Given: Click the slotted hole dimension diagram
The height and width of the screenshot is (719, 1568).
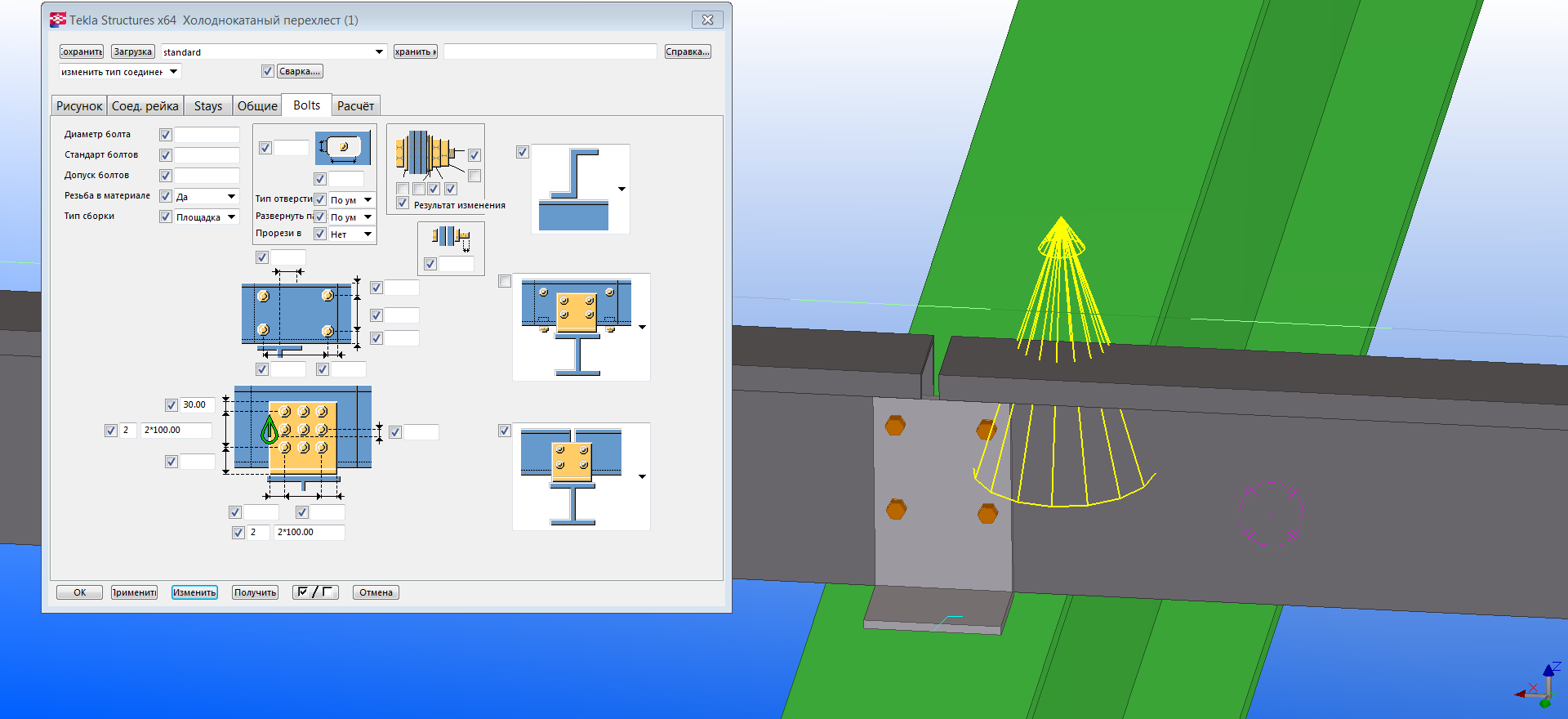Looking at the screenshot, I should point(343,148).
